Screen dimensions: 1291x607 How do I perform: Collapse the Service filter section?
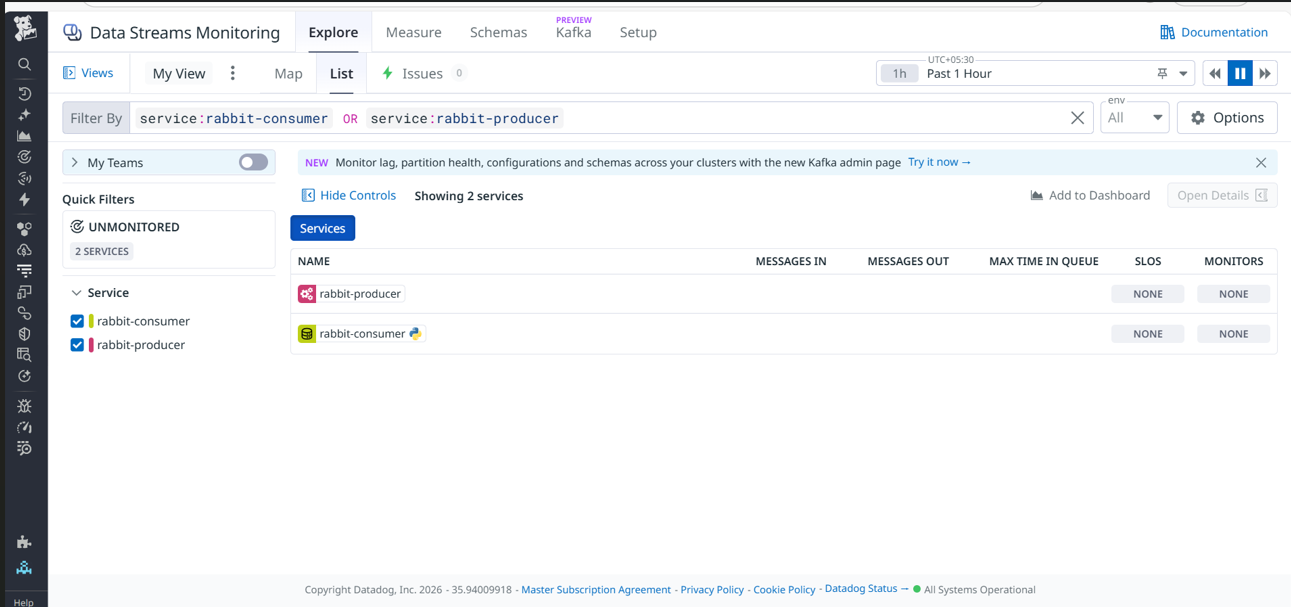coord(76,293)
